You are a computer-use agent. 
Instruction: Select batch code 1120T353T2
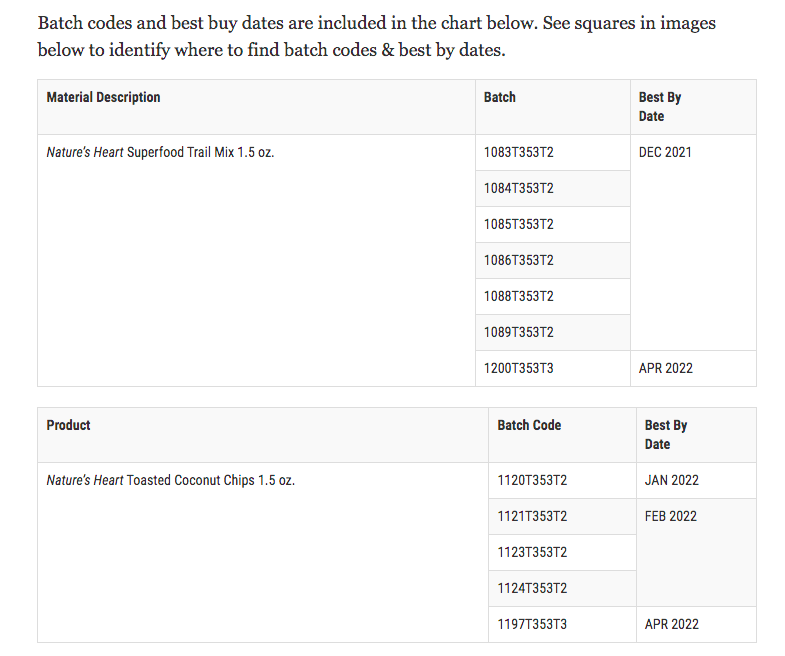[x=532, y=480]
